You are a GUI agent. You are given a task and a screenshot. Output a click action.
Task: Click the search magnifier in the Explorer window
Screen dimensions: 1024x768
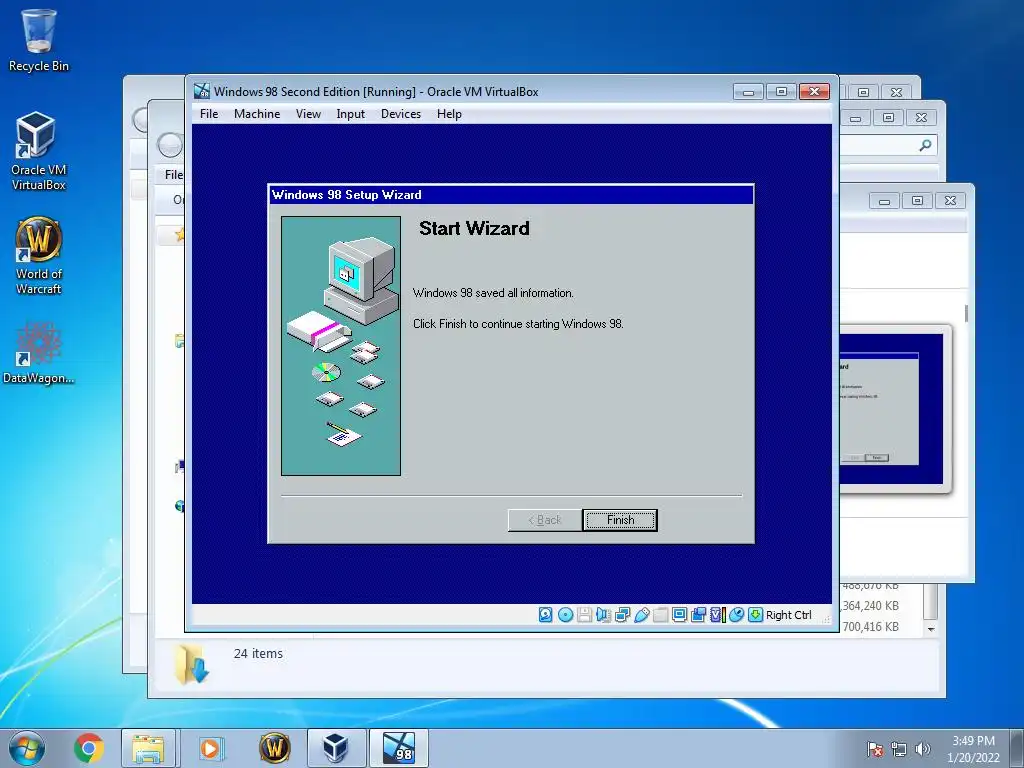coord(925,145)
